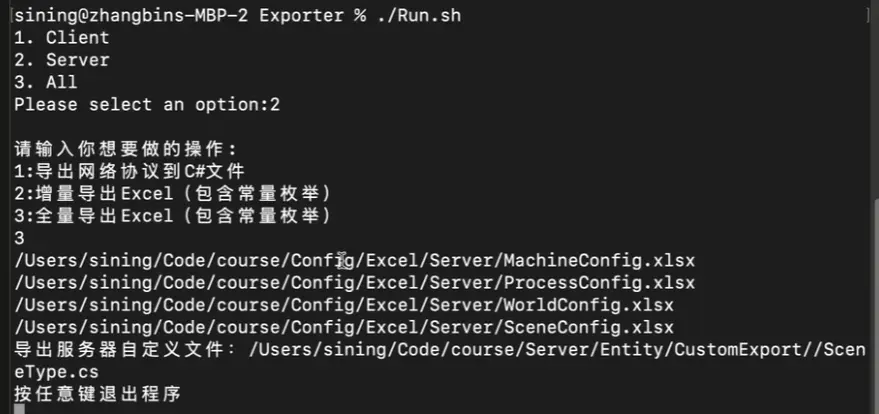Click the 导出网络协议到C#文件 option line
The height and width of the screenshot is (414, 879).
click(x=129, y=171)
